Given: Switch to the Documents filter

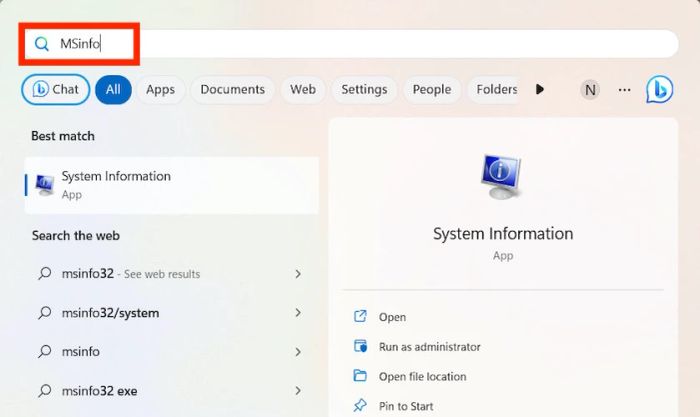Looking at the screenshot, I should [x=233, y=89].
